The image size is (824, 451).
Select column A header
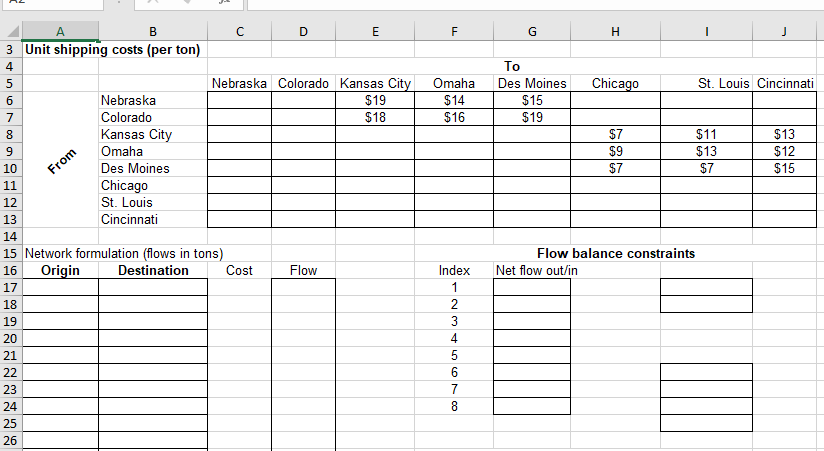point(60,32)
